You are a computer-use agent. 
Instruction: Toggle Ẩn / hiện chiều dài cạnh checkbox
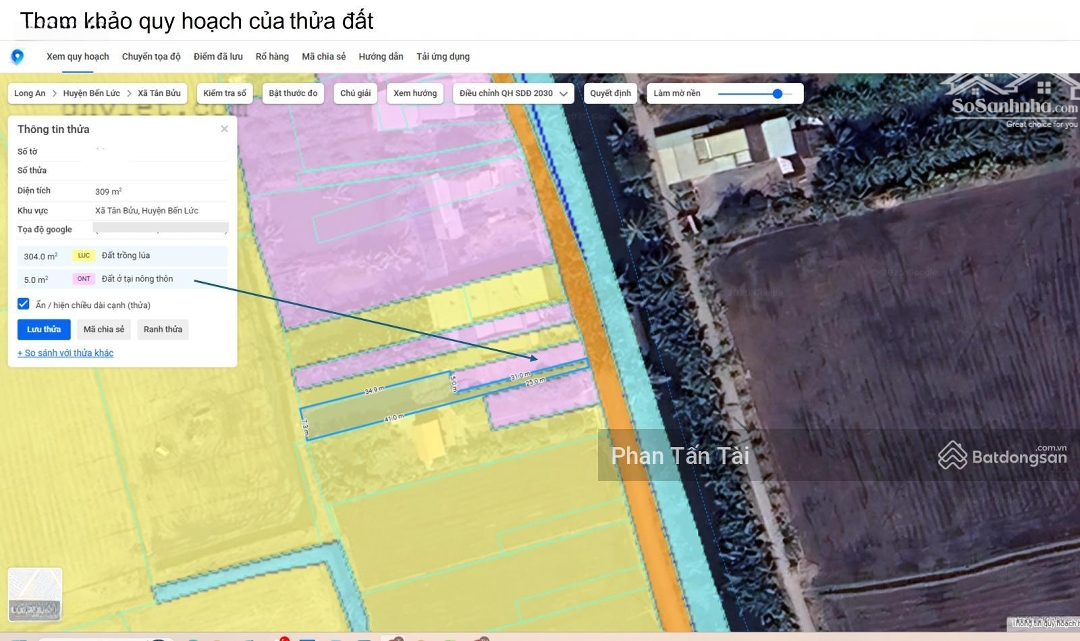tap(24, 304)
